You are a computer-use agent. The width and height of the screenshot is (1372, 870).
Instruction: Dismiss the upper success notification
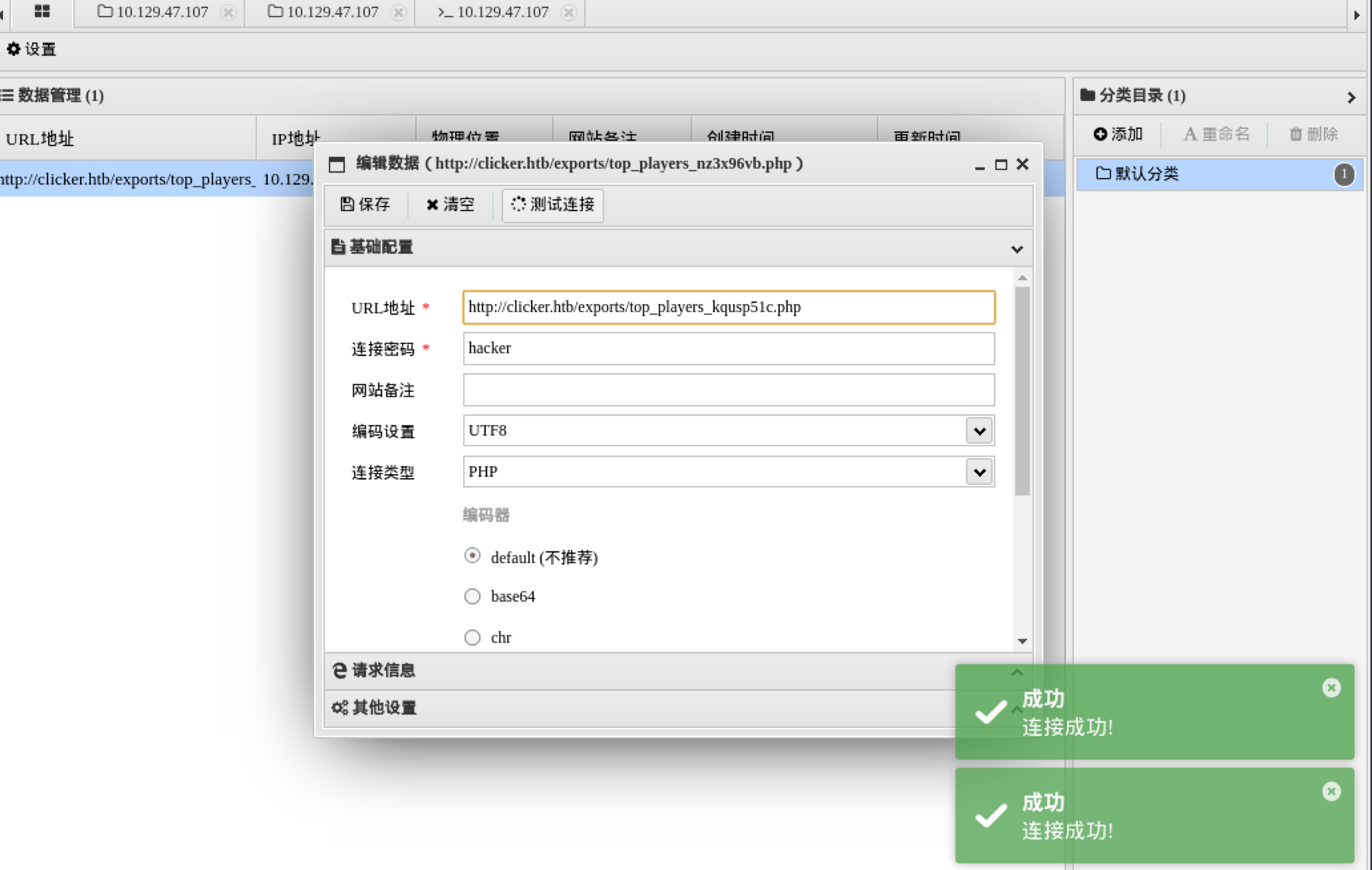point(1331,687)
